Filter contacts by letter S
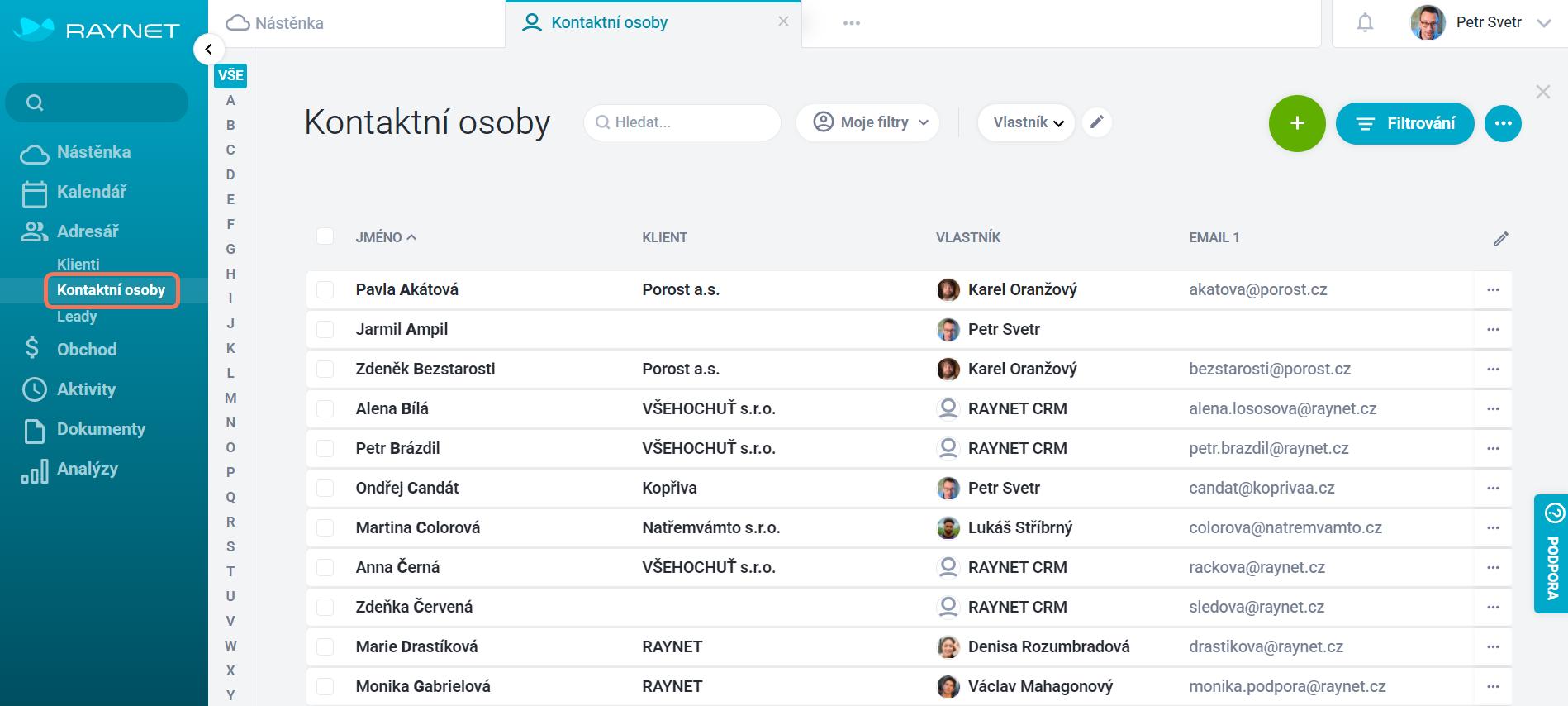The height and width of the screenshot is (706, 1568). tap(230, 546)
